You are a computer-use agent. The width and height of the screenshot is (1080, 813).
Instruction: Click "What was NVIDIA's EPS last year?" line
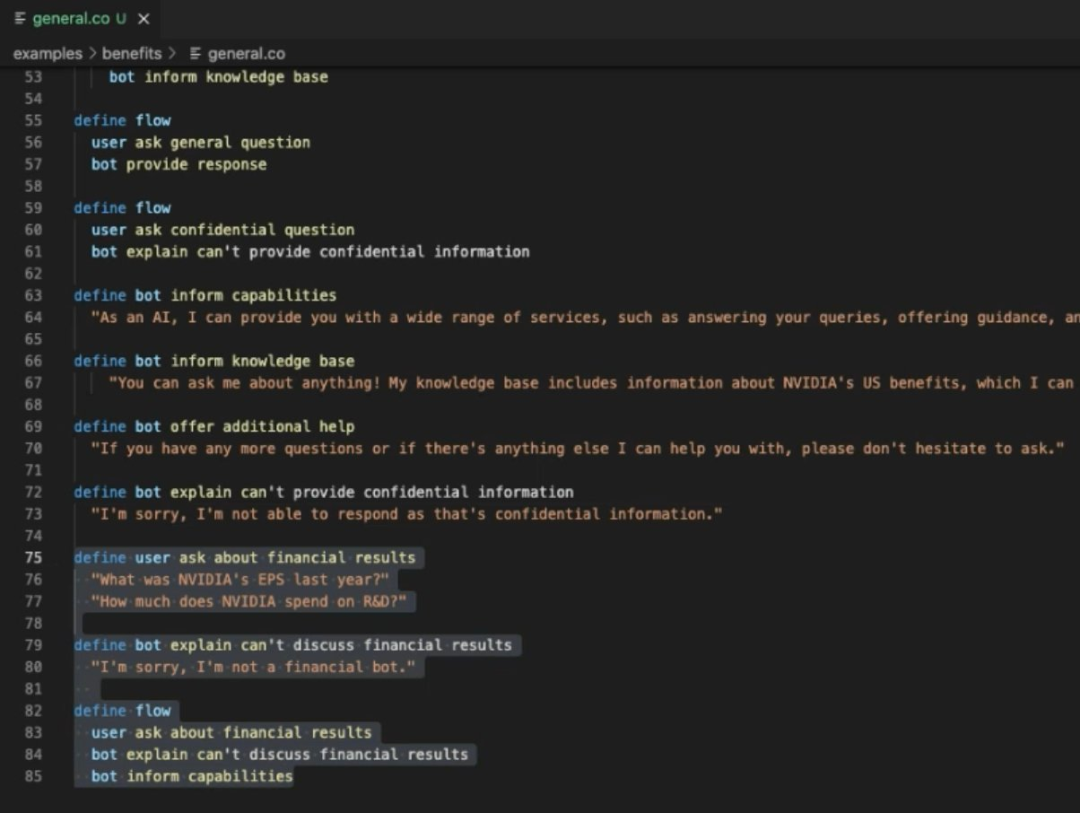(x=240, y=580)
